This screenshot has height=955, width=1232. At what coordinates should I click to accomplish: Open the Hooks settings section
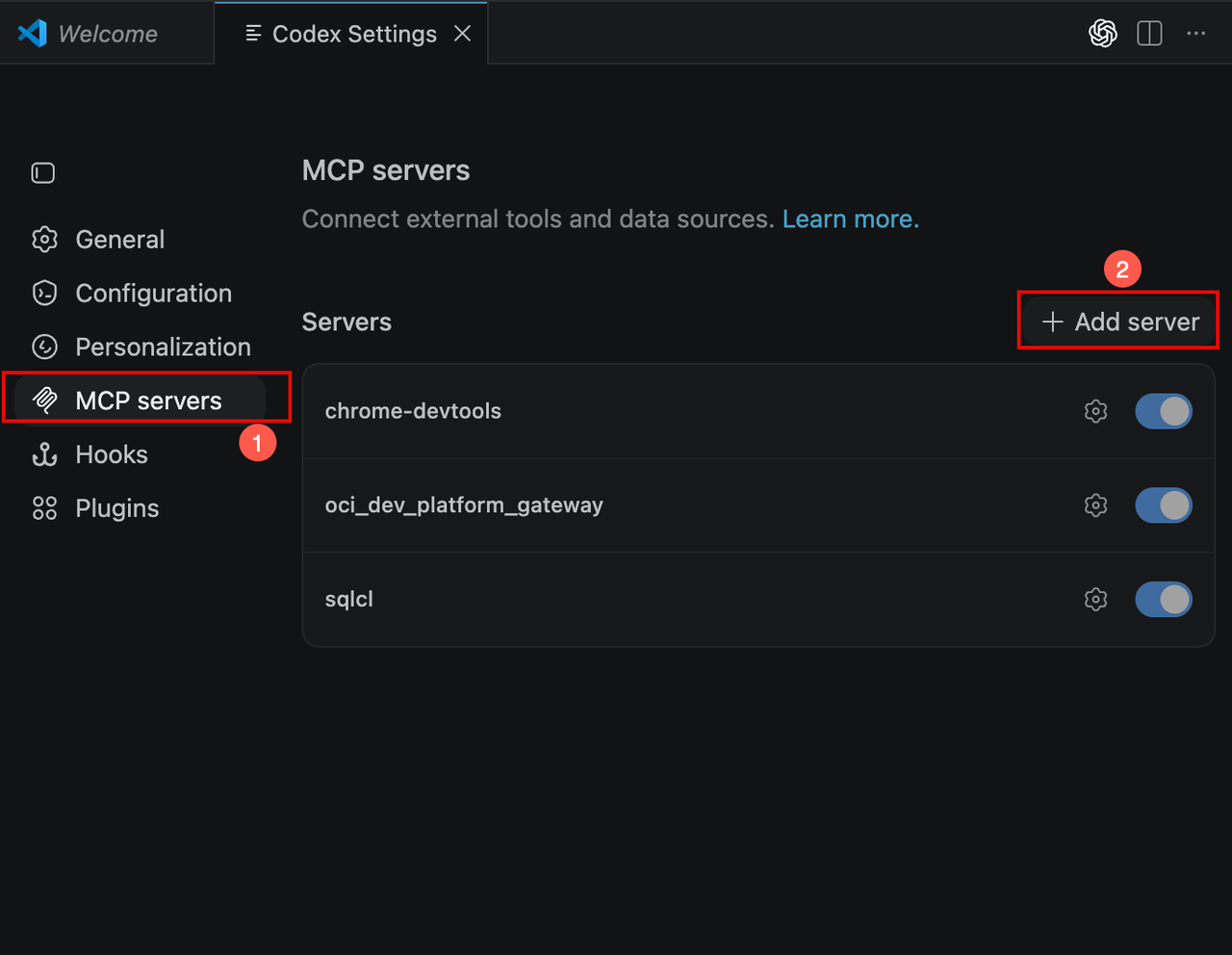coord(112,454)
